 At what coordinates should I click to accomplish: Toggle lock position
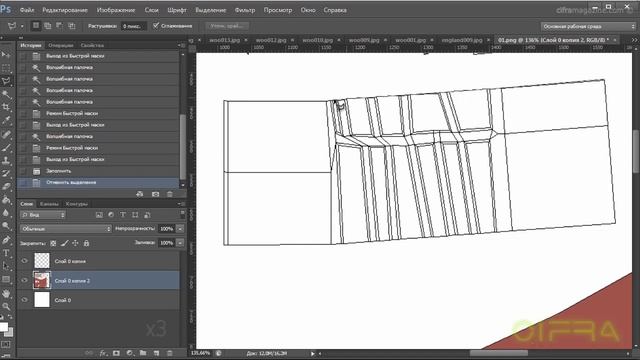coord(76,243)
